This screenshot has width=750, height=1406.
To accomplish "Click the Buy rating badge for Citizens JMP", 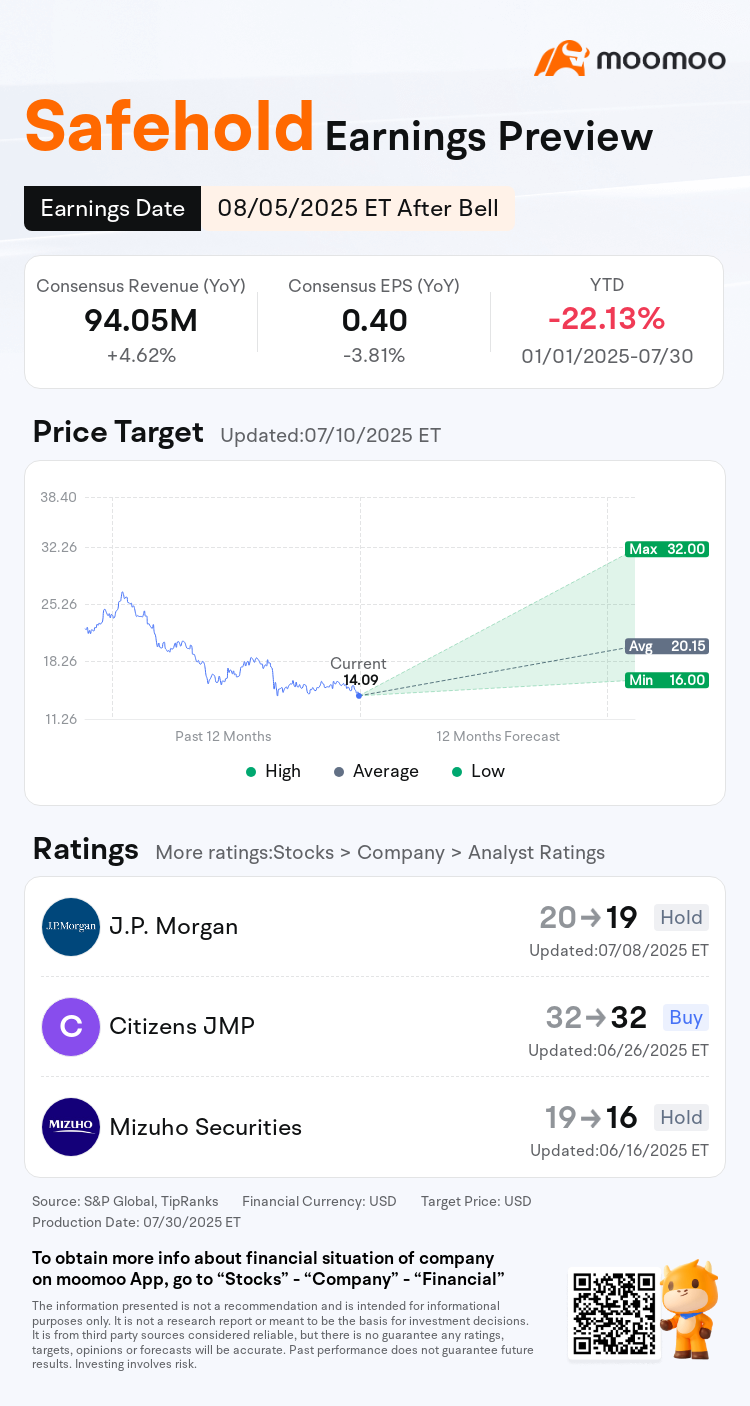I will pyautogui.click(x=686, y=1017).
